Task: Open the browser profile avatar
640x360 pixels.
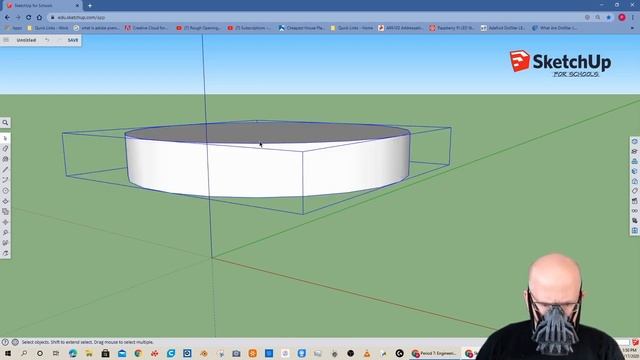Action: pyautogui.click(x=622, y=18)
